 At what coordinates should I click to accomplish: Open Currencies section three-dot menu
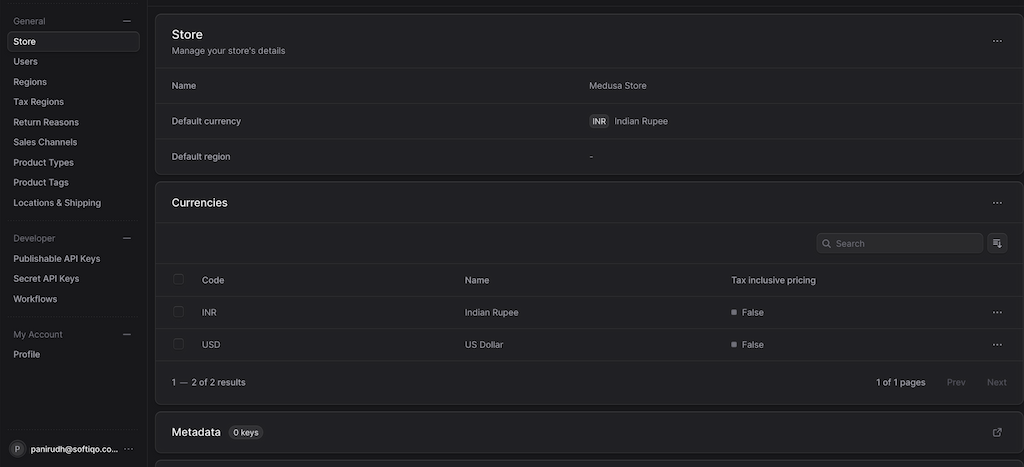997,203
